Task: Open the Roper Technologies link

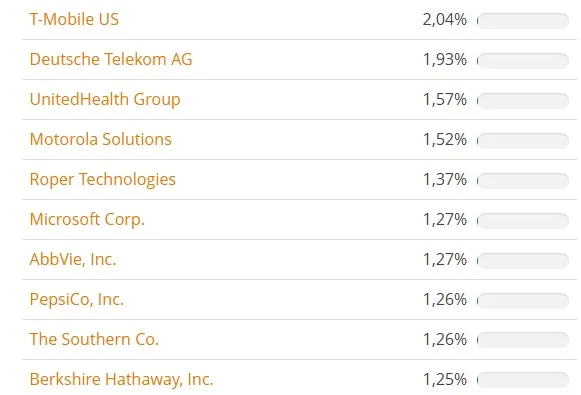Action: 103,180
